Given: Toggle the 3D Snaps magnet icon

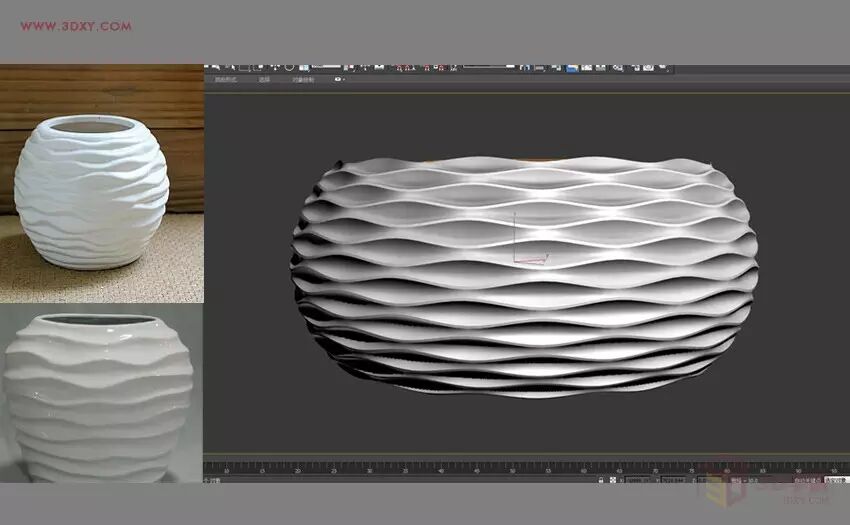Looking at the screenshot, I should 400,68.
